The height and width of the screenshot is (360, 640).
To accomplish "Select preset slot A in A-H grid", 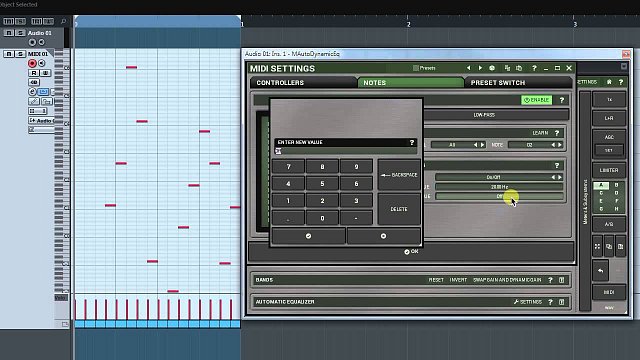I will (x=601, y=185).
